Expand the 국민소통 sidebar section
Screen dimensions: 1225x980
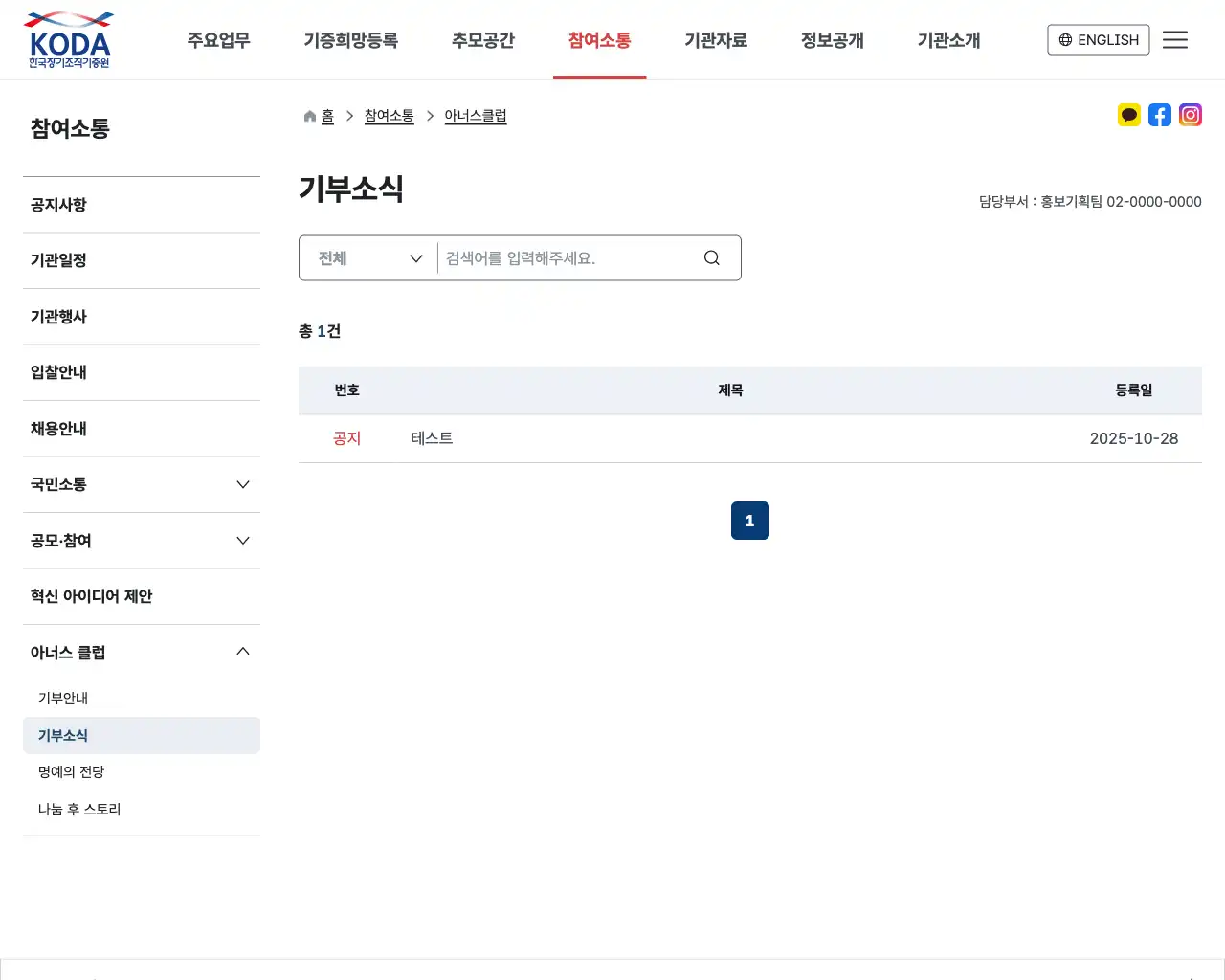coord(142,484)
